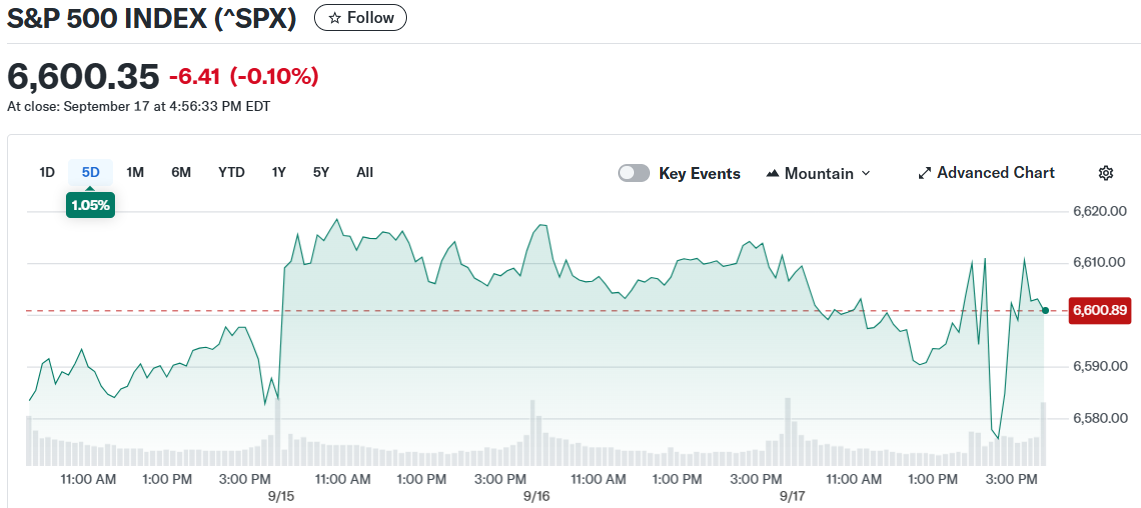
Task: Click the chart settings gear icon
Action: [x=1105, y=173]
